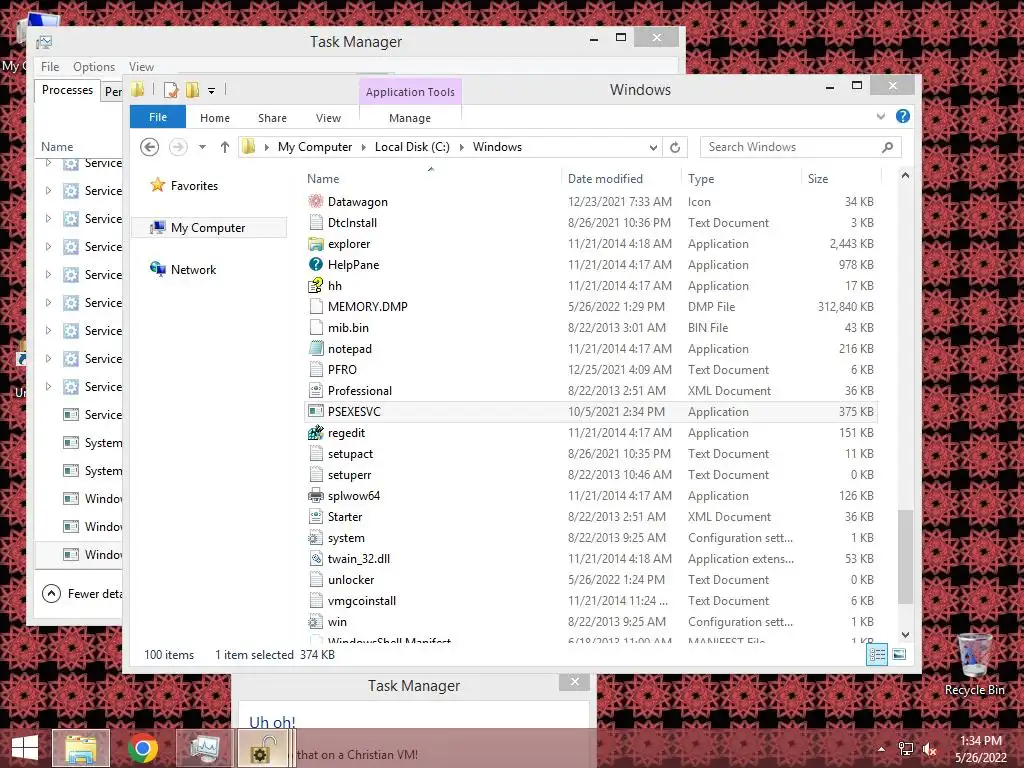Collapse Task Manager with the Fewer details arrow
The width and height of the screenshot is (1024, 768).
click(51, 594)
